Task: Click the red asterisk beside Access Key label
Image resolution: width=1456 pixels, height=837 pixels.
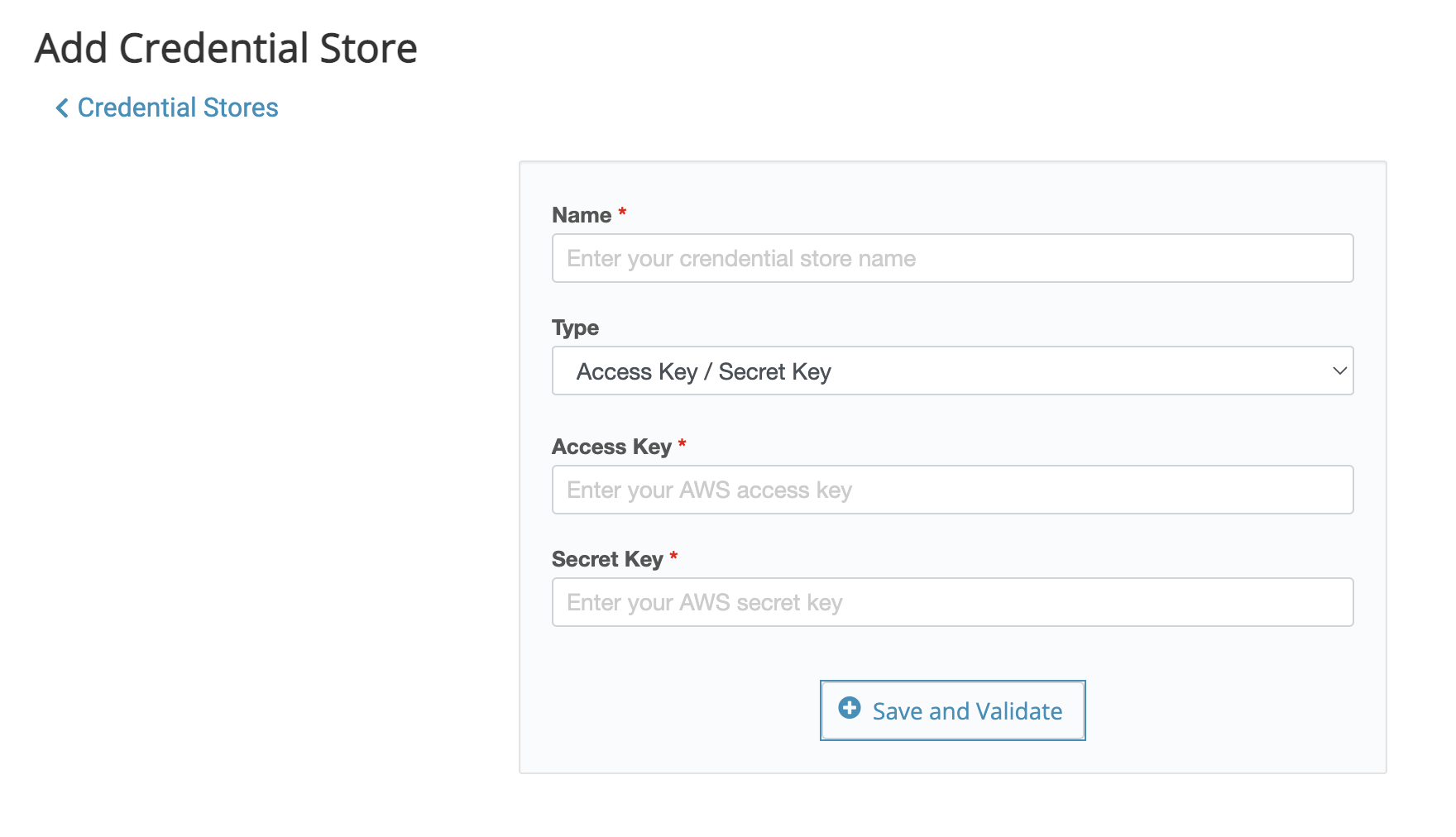Action: pos(682,444)
